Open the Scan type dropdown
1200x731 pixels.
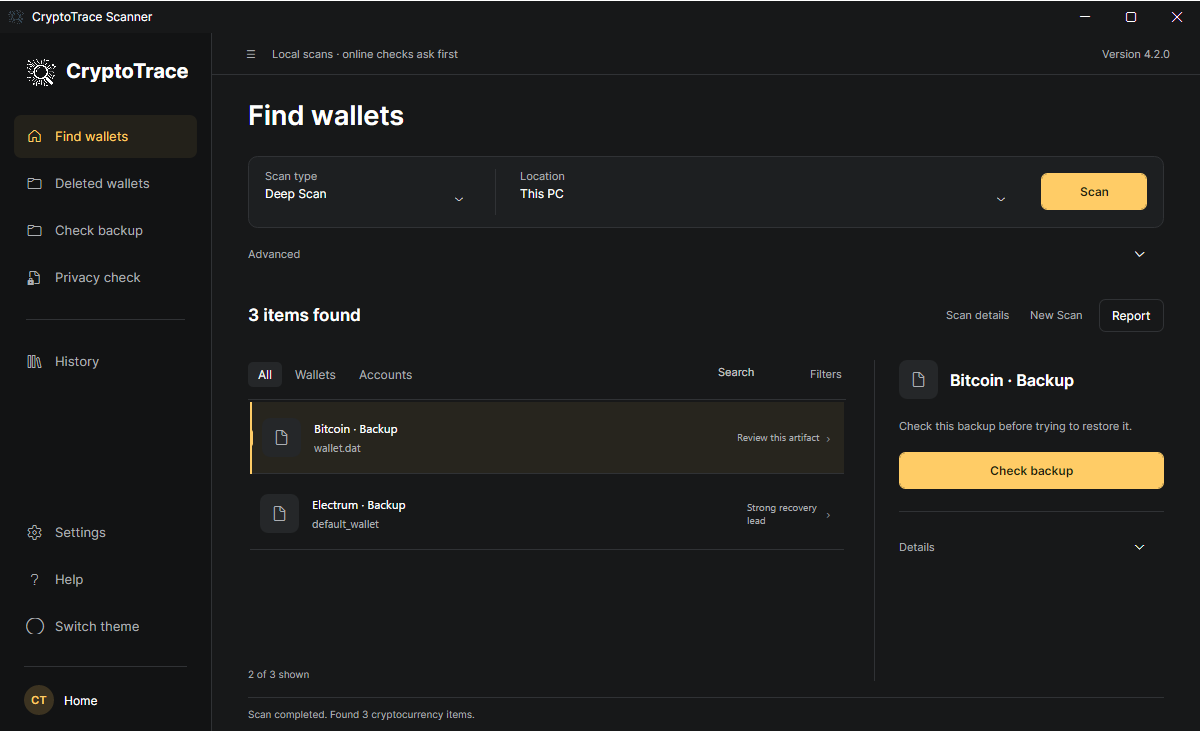click(x=365, y=191)
